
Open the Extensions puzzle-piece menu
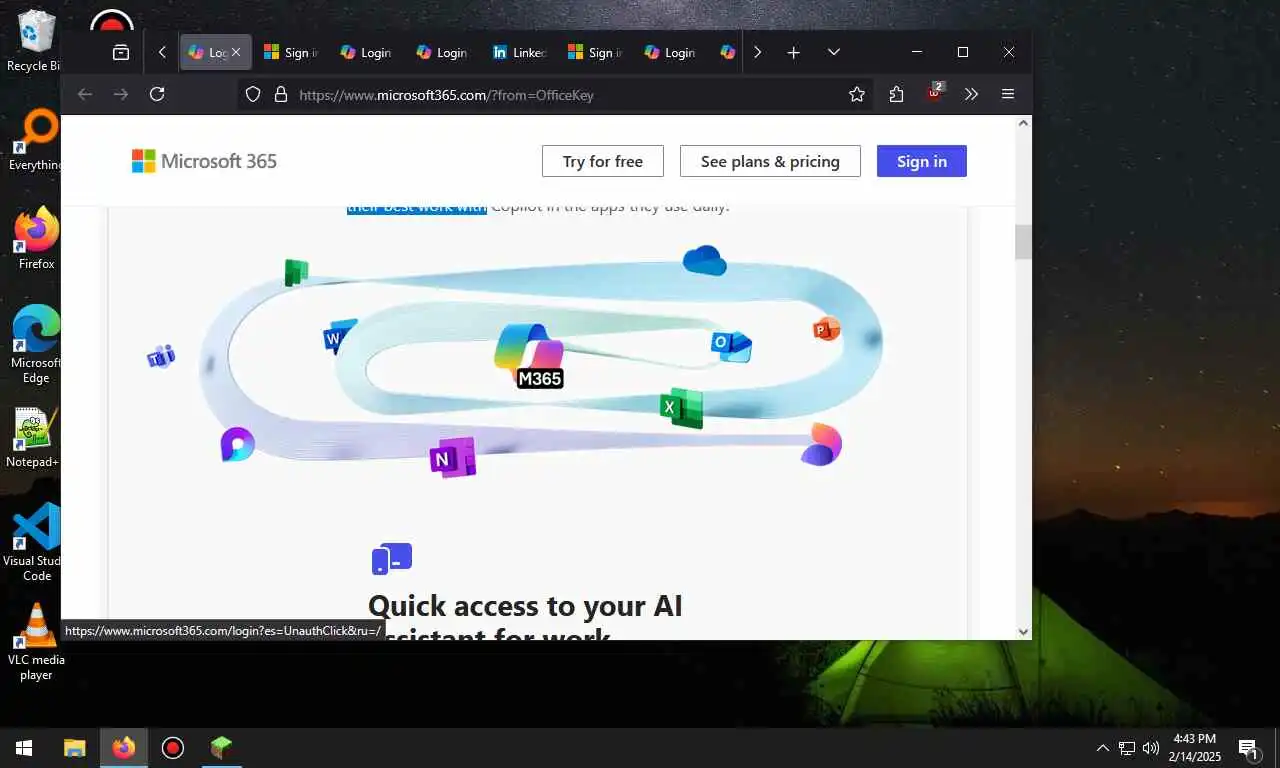coord(896,94)
